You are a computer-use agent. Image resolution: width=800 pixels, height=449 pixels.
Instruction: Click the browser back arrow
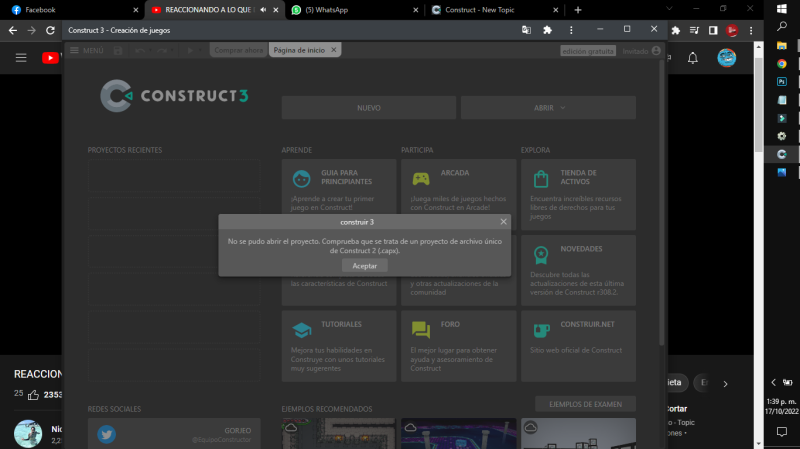[13, 30]
